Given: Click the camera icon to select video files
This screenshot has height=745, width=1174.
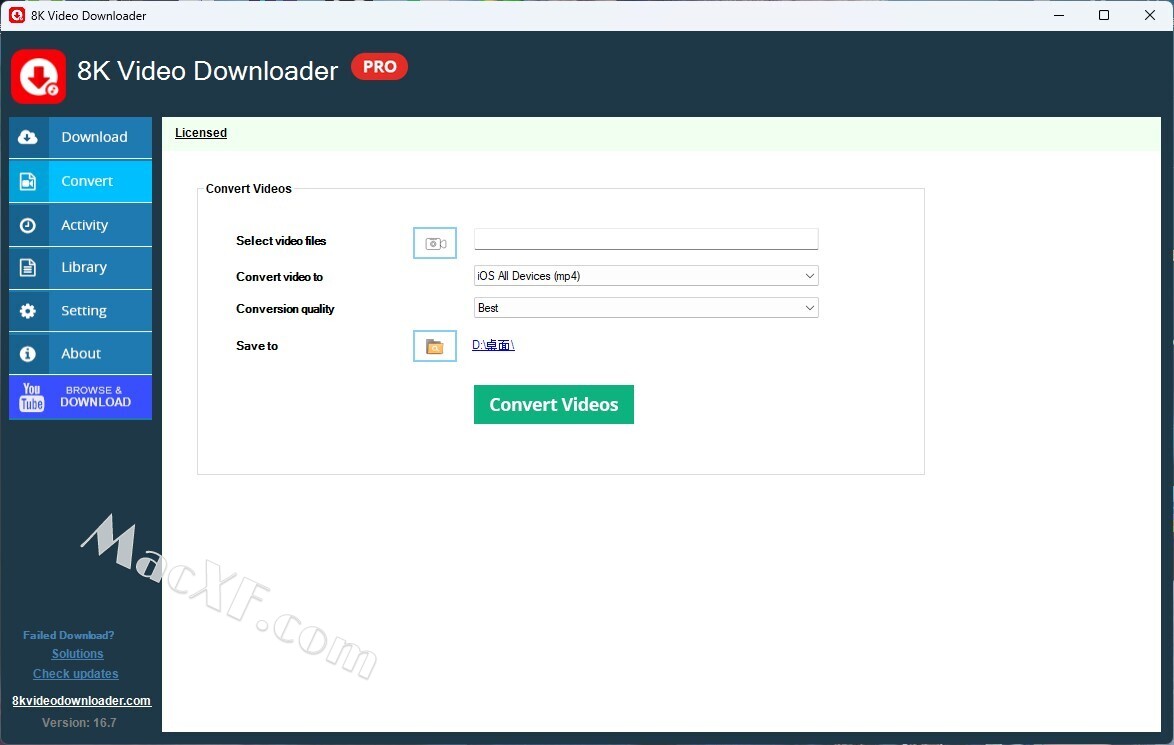Looking at the screenshot, I should [x=435, y=243].
